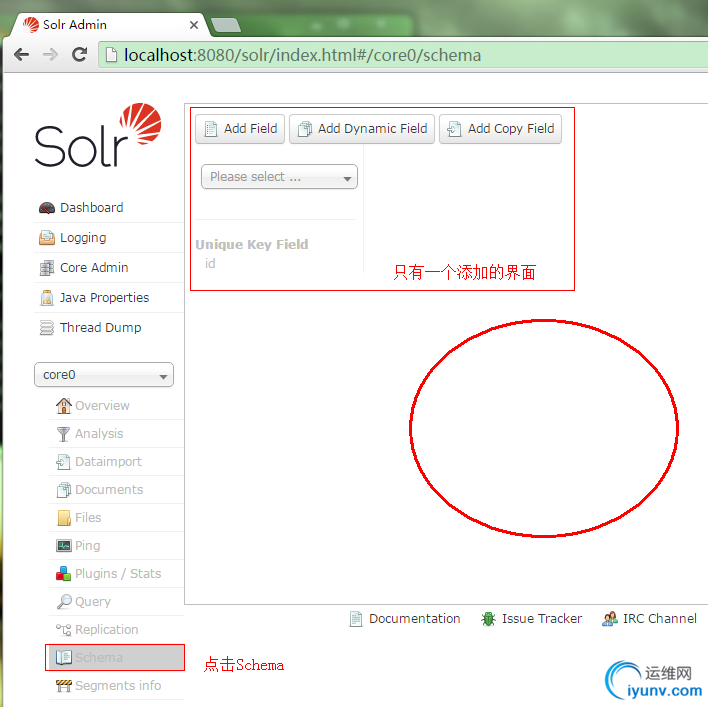Close the Solr Admin browser tab

(x=194, y=25)
